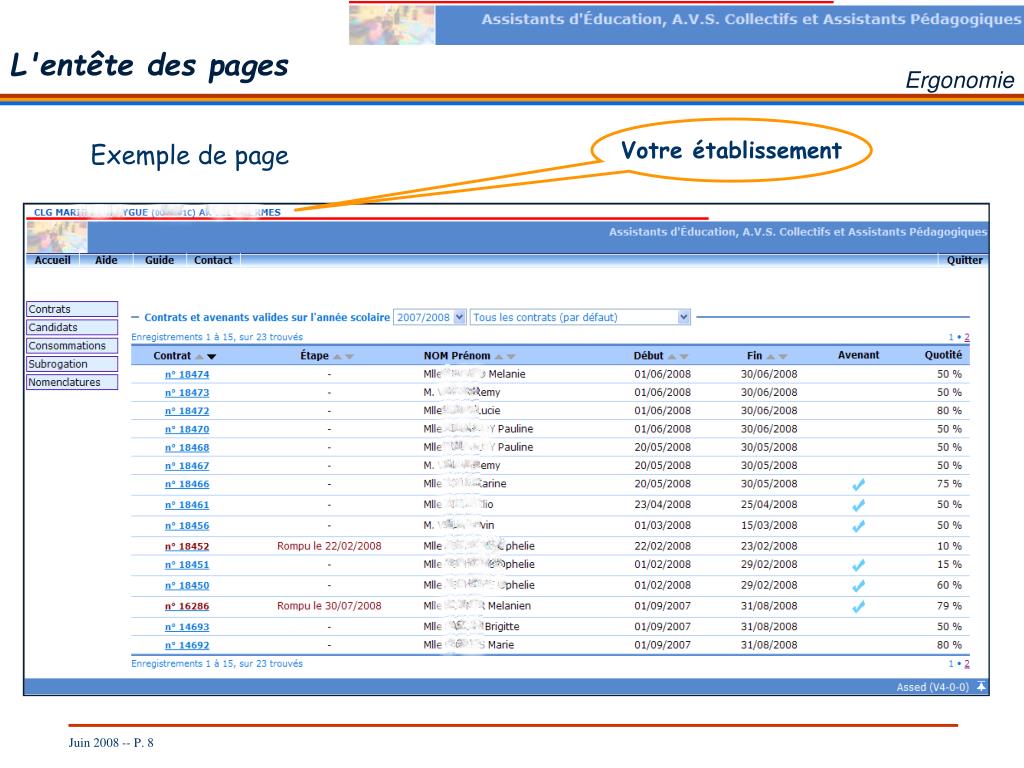Image resolution: width=1024 pixels, height=768 pixels.
Task: Go to the Accueil menu
Action: coord(52,260)
